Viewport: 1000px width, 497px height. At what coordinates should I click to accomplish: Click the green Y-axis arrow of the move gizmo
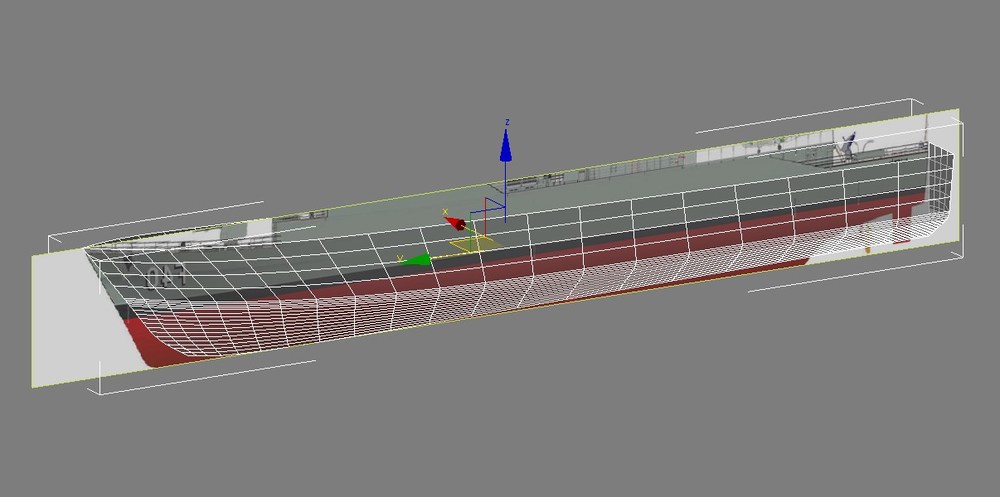pyautogui.click(x=418, y=259)
